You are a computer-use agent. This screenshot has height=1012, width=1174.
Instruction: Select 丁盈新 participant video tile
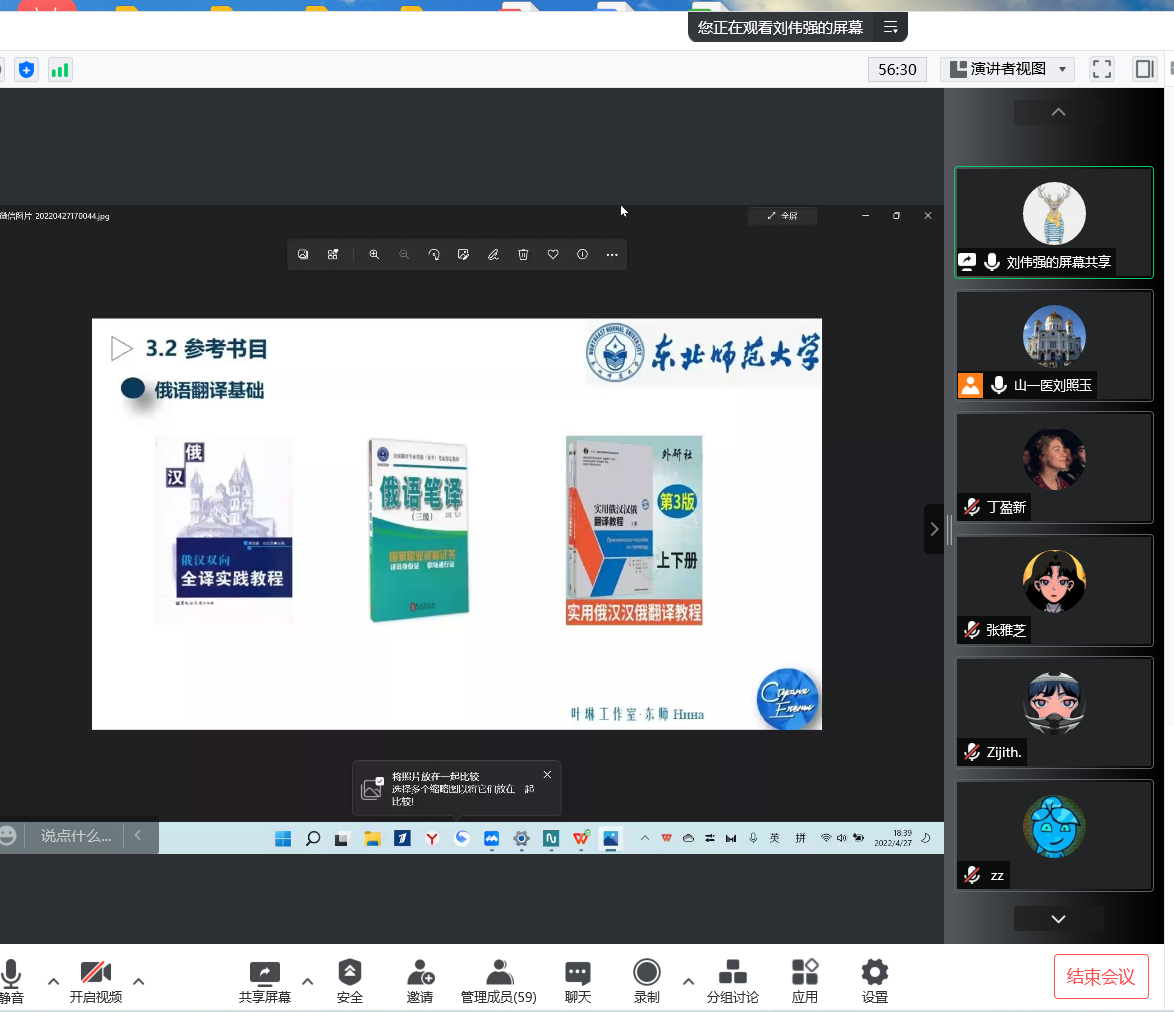(x=1054, y=466)
